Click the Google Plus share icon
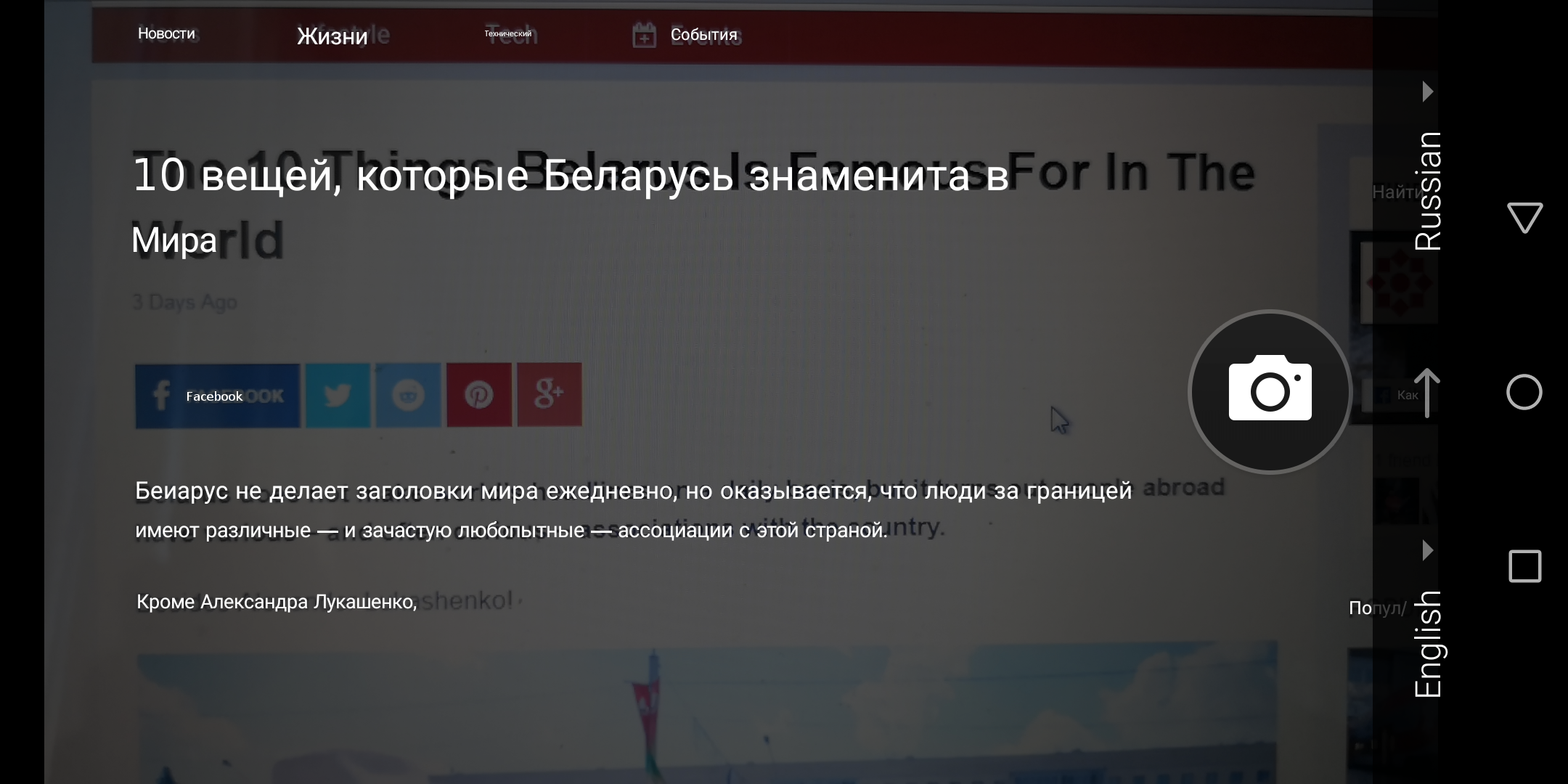Screen dimensions: 1568x784 (550, 394)
